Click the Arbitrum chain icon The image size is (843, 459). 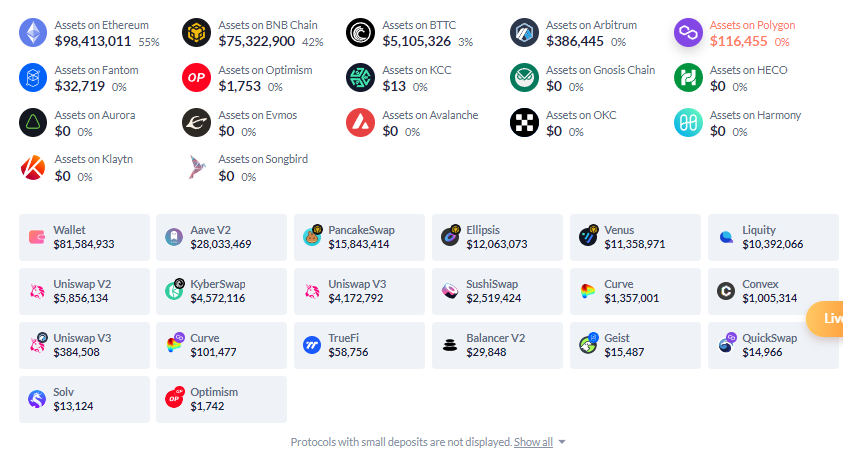(524, 32)
